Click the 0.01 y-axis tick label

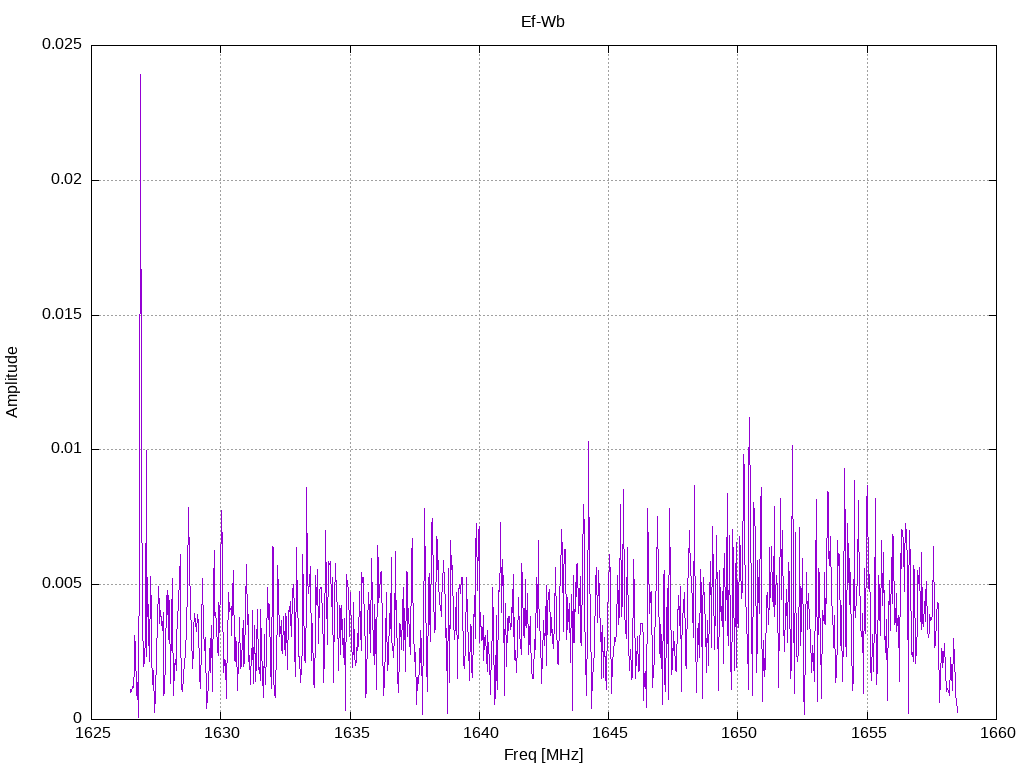pos(66,448)
